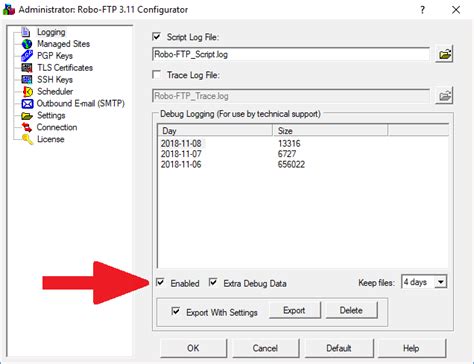Uncheck the Script Log File checkbox
Viewport: 474px width, 364px height.
[156, 37]
